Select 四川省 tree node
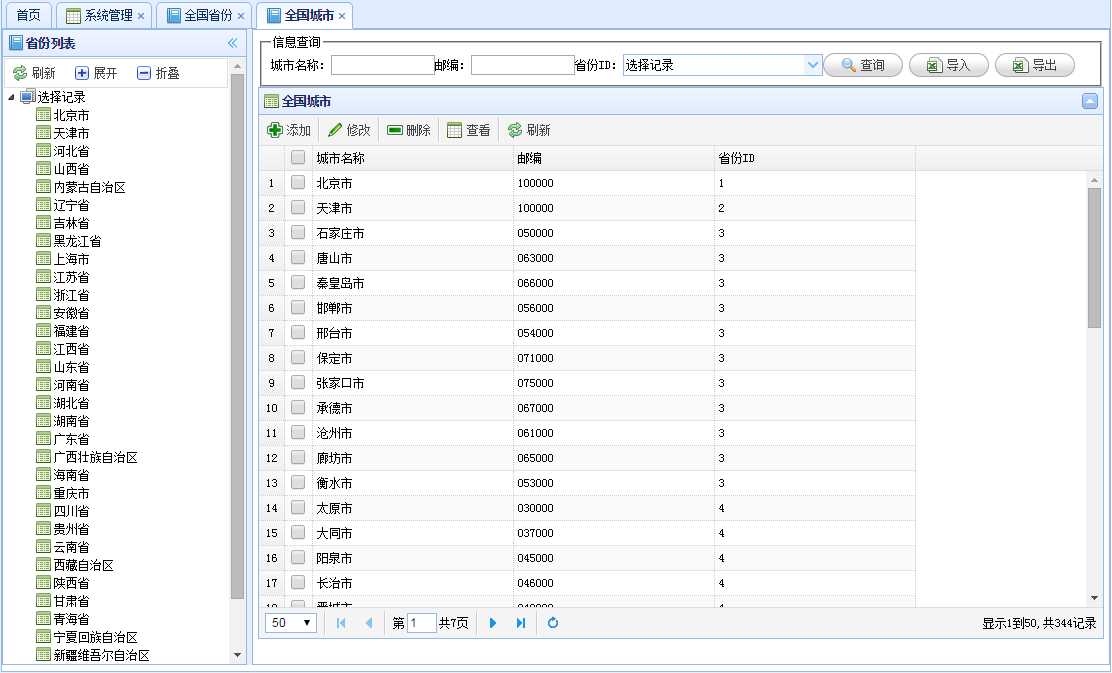This screenshot has width=1112, height=673. 71,511
